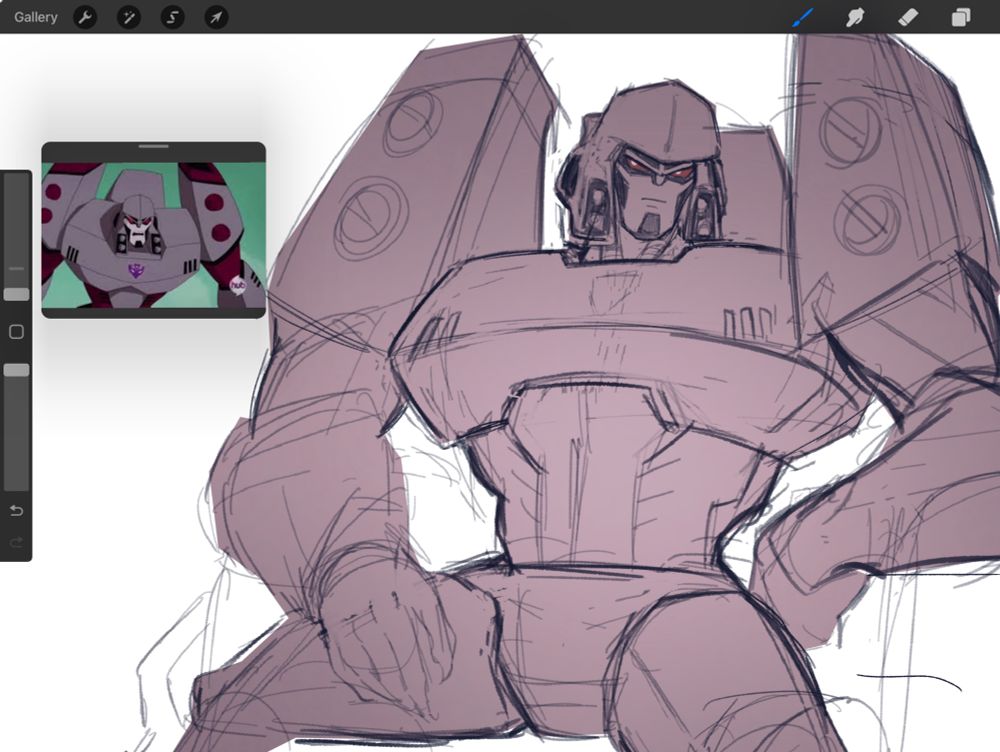1000x752 pixels.
Task: Redo the last undone stroke
Action: [x=17, y=542]
